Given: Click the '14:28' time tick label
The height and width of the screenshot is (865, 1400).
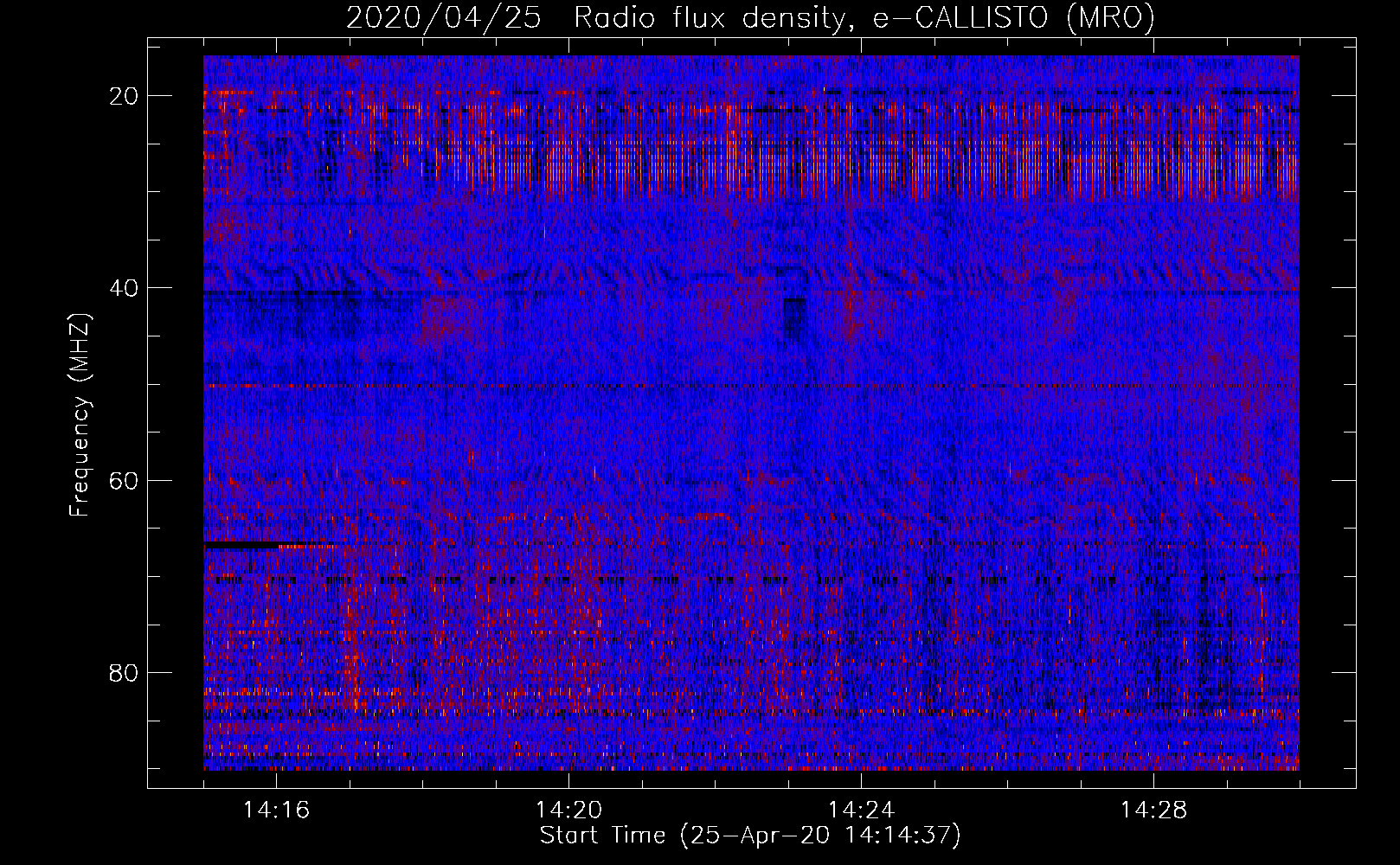Looking at the screenshot, I should 1153,811.
